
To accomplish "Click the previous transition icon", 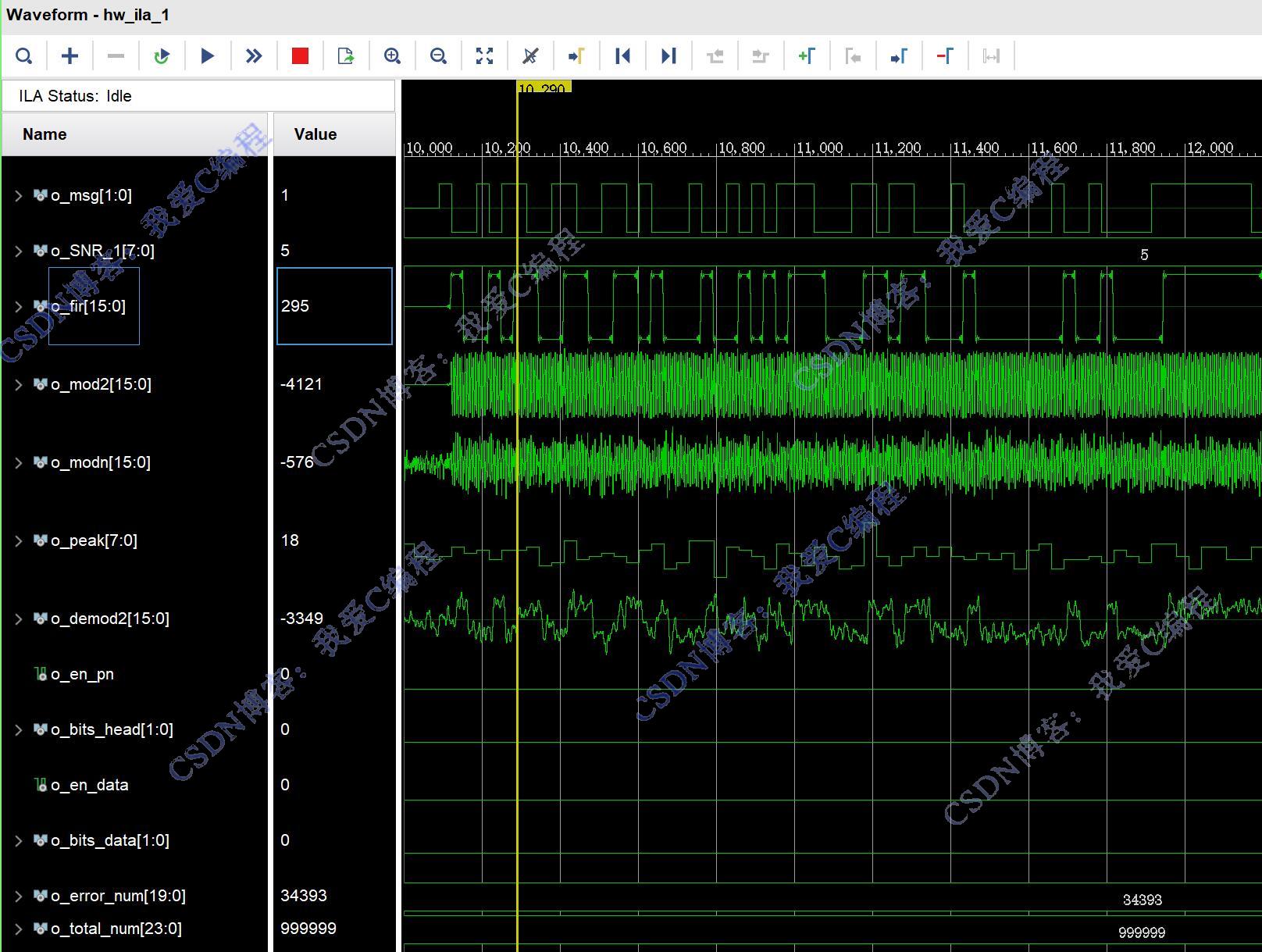I will (715, 56).
